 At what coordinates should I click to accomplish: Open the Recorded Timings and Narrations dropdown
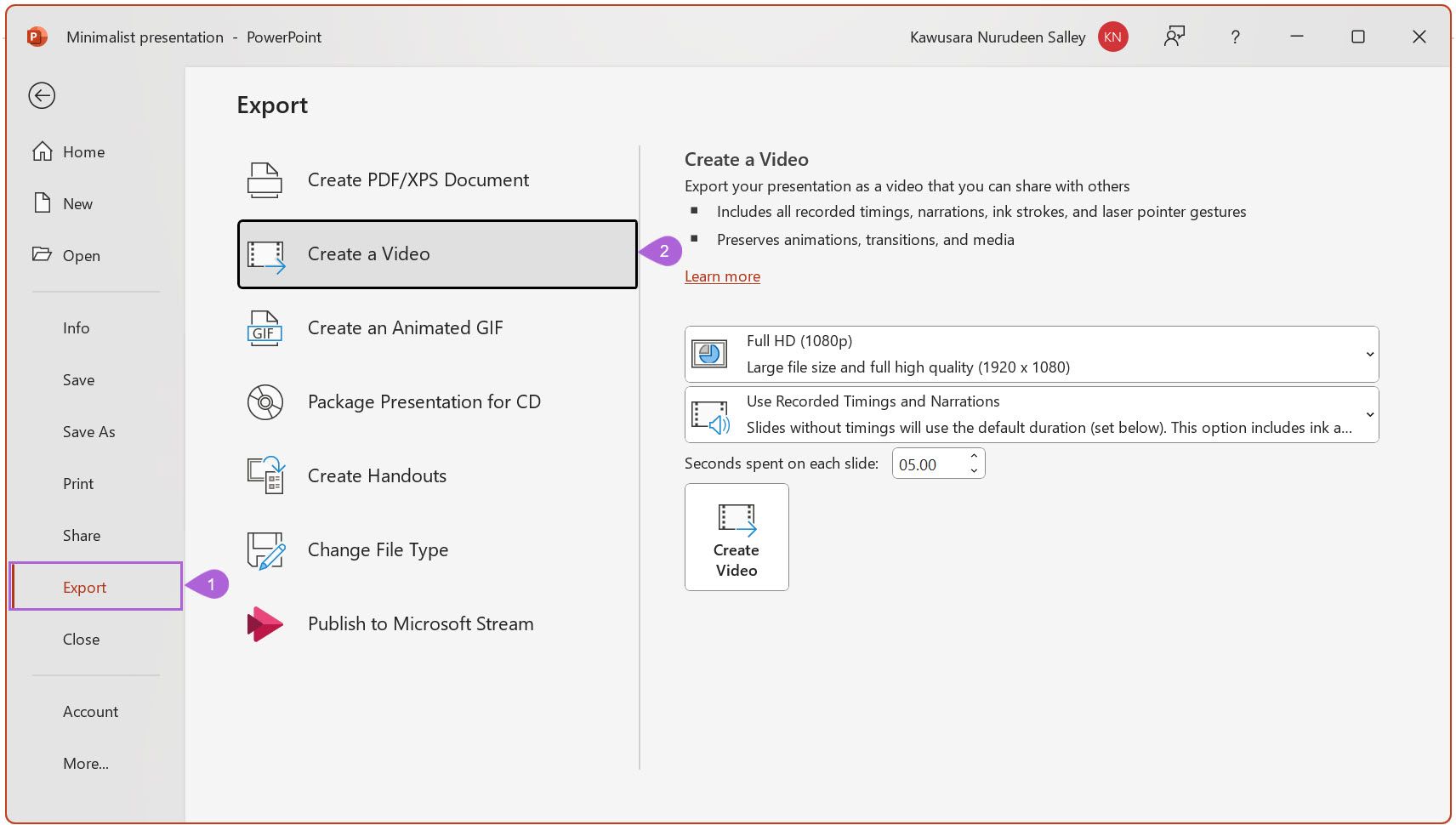1369,415
